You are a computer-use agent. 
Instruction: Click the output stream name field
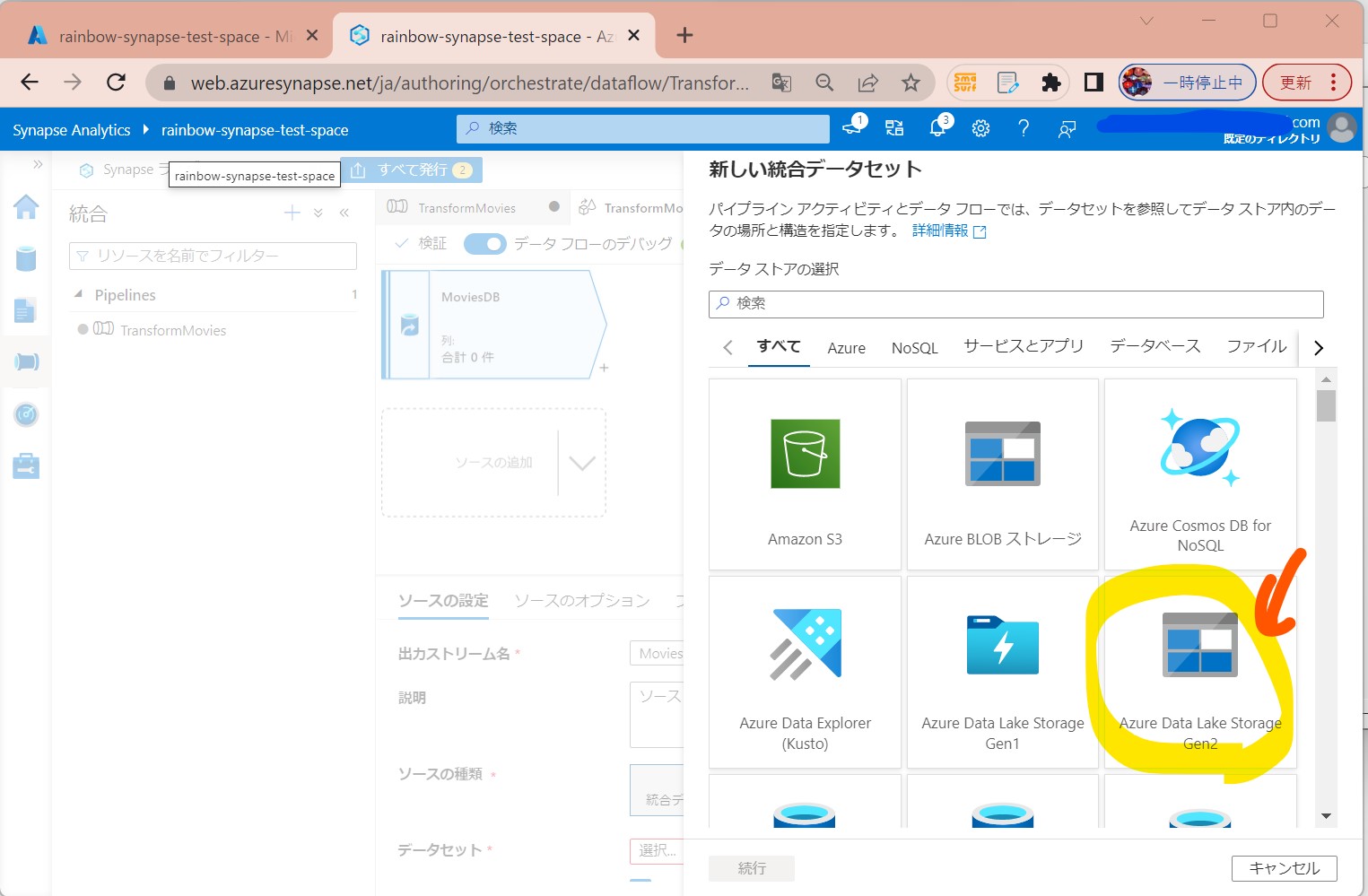coord(657,654)
